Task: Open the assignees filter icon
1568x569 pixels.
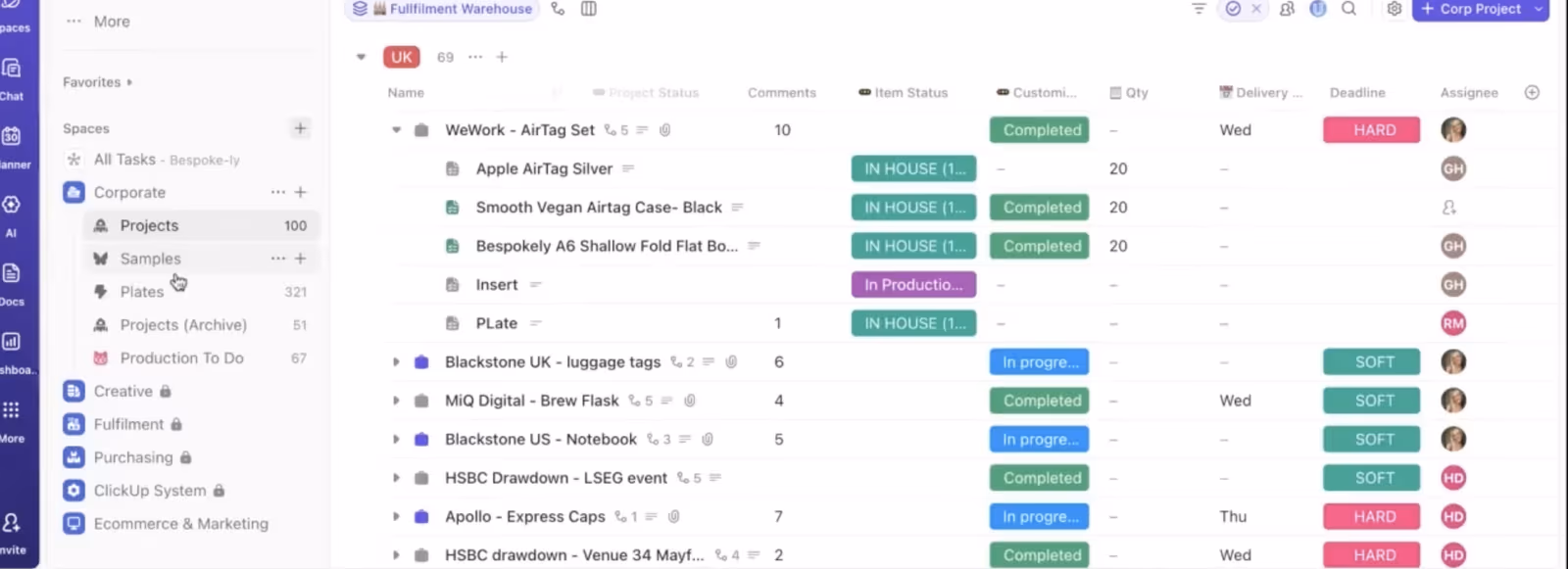Action: 1287,9
